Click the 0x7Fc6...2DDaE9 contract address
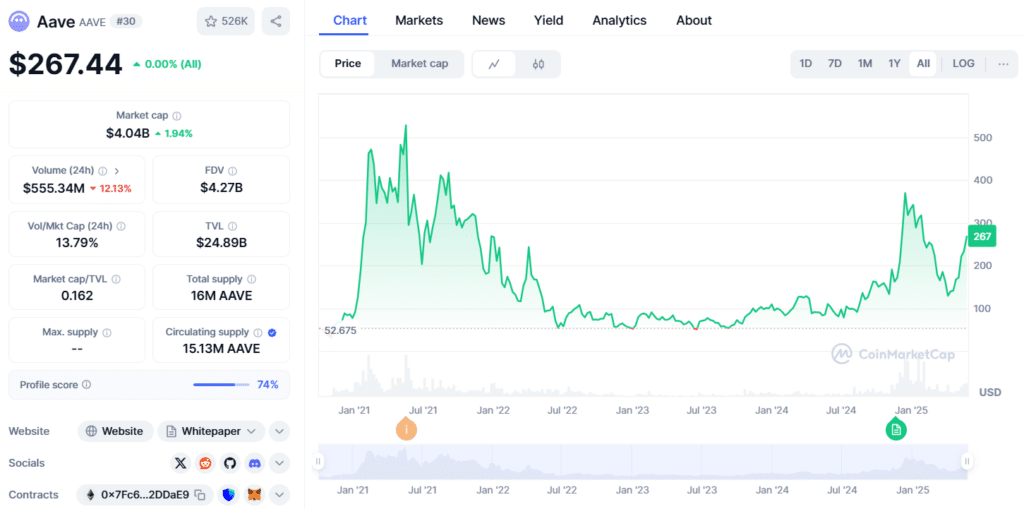Viewport: 1024px width, 509px height. tap(145, 495)
